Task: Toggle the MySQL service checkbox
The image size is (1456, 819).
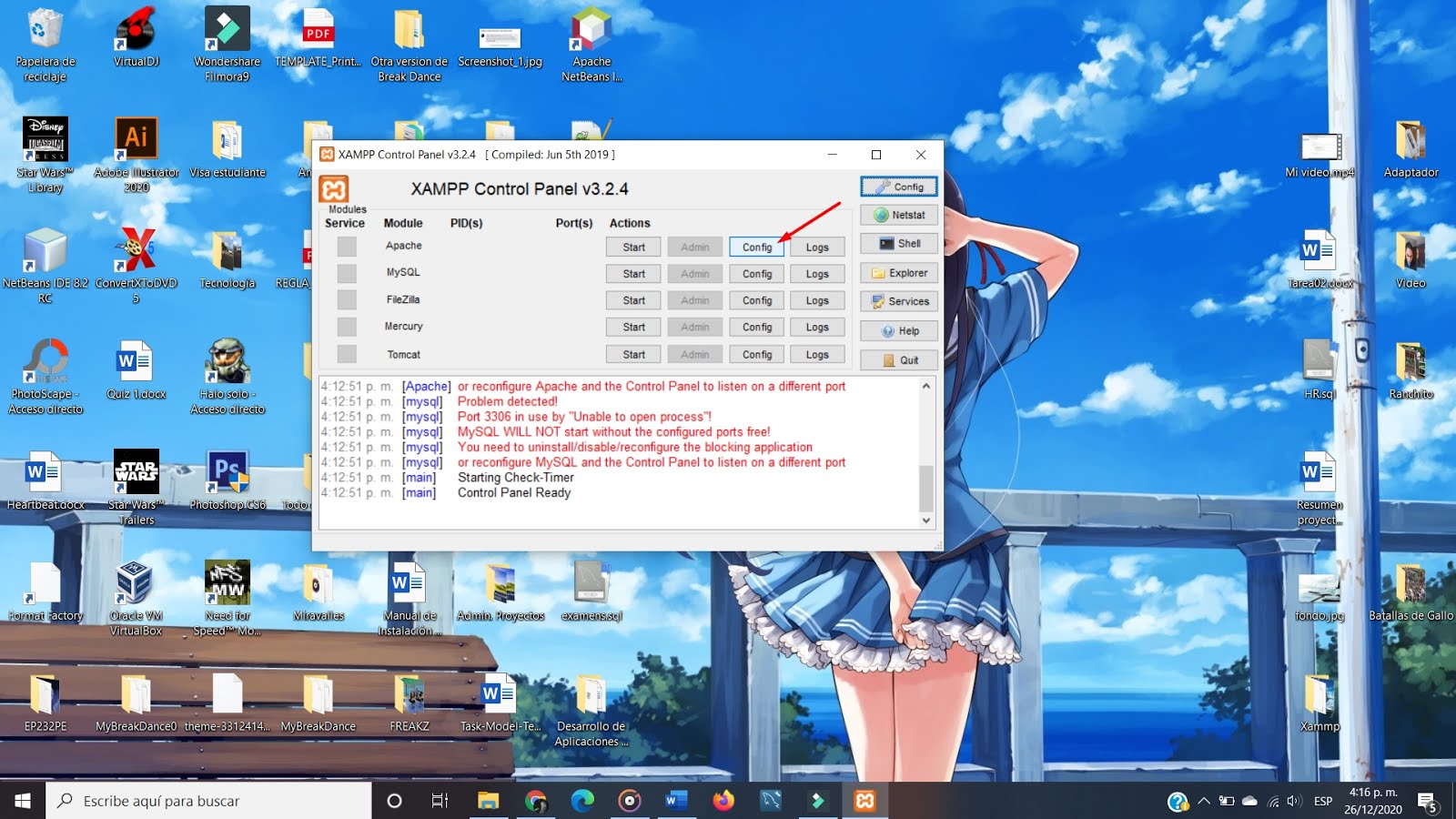Action: pos(347,273)
